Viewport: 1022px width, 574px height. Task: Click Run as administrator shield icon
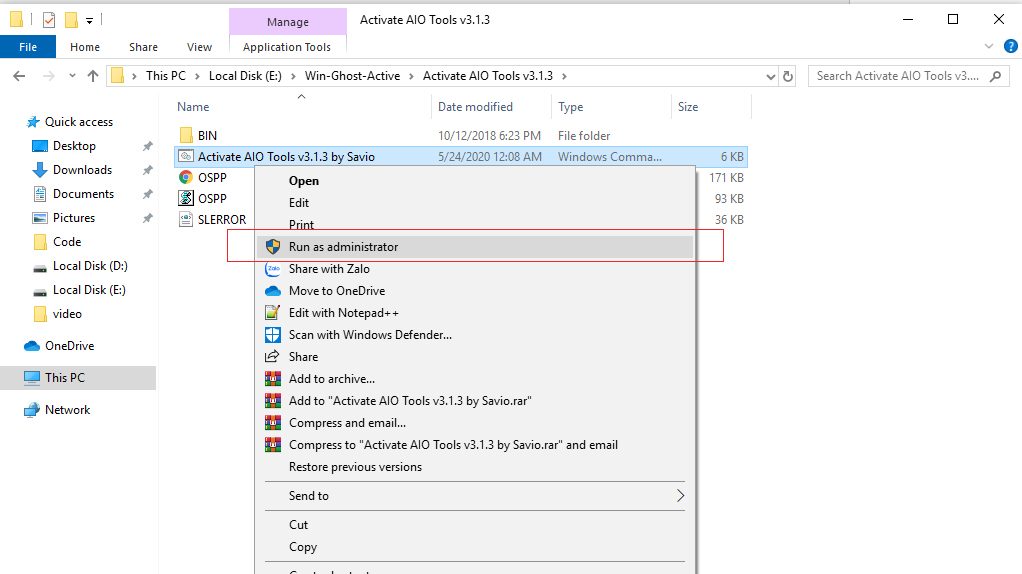click(x=272, y=247)
